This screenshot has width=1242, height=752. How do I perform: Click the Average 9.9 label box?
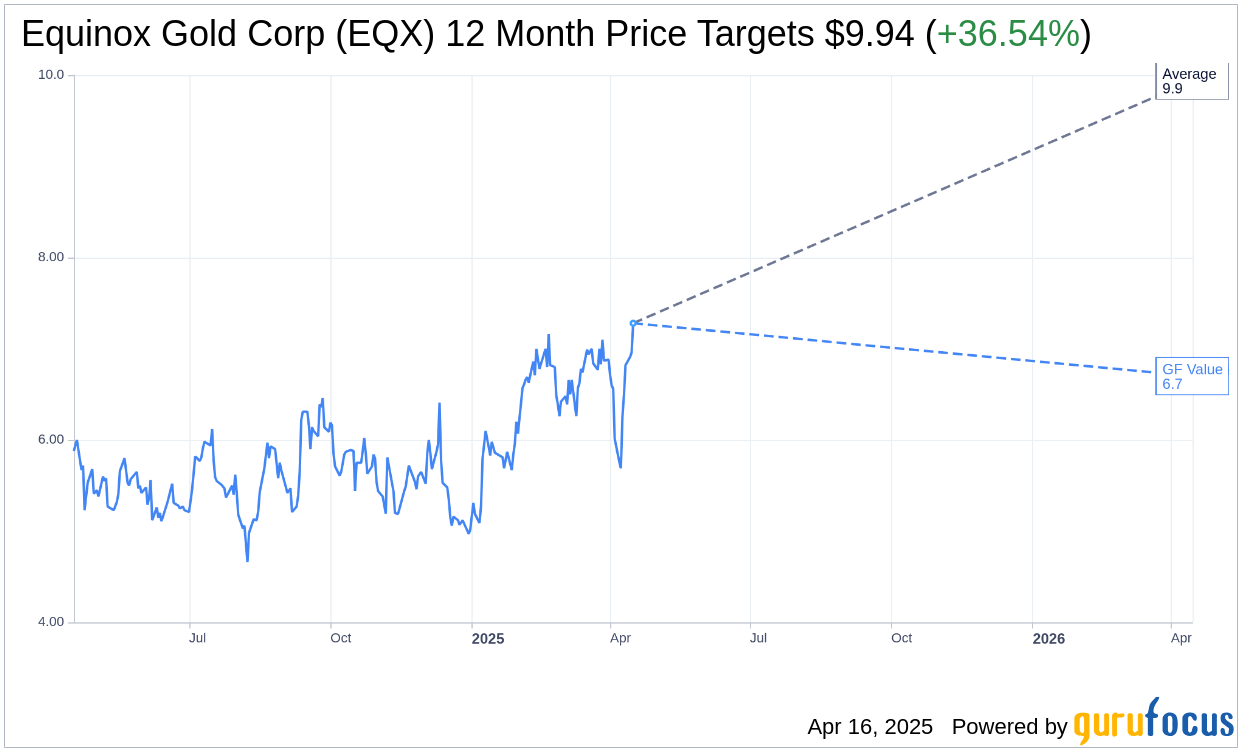click(1191, 81)
